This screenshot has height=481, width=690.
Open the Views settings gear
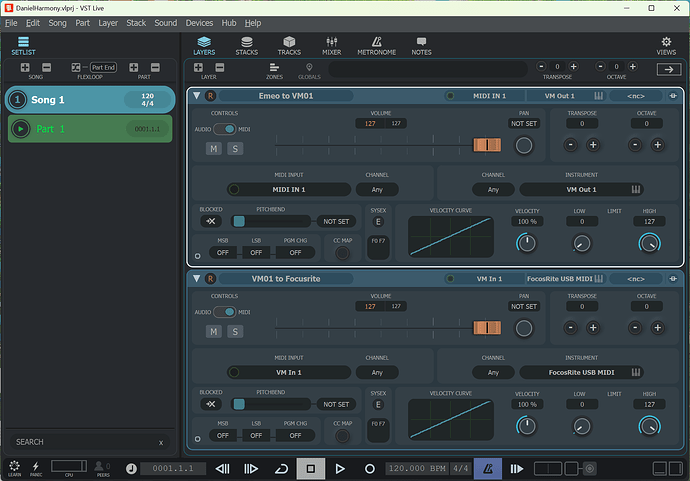[666, 46]
